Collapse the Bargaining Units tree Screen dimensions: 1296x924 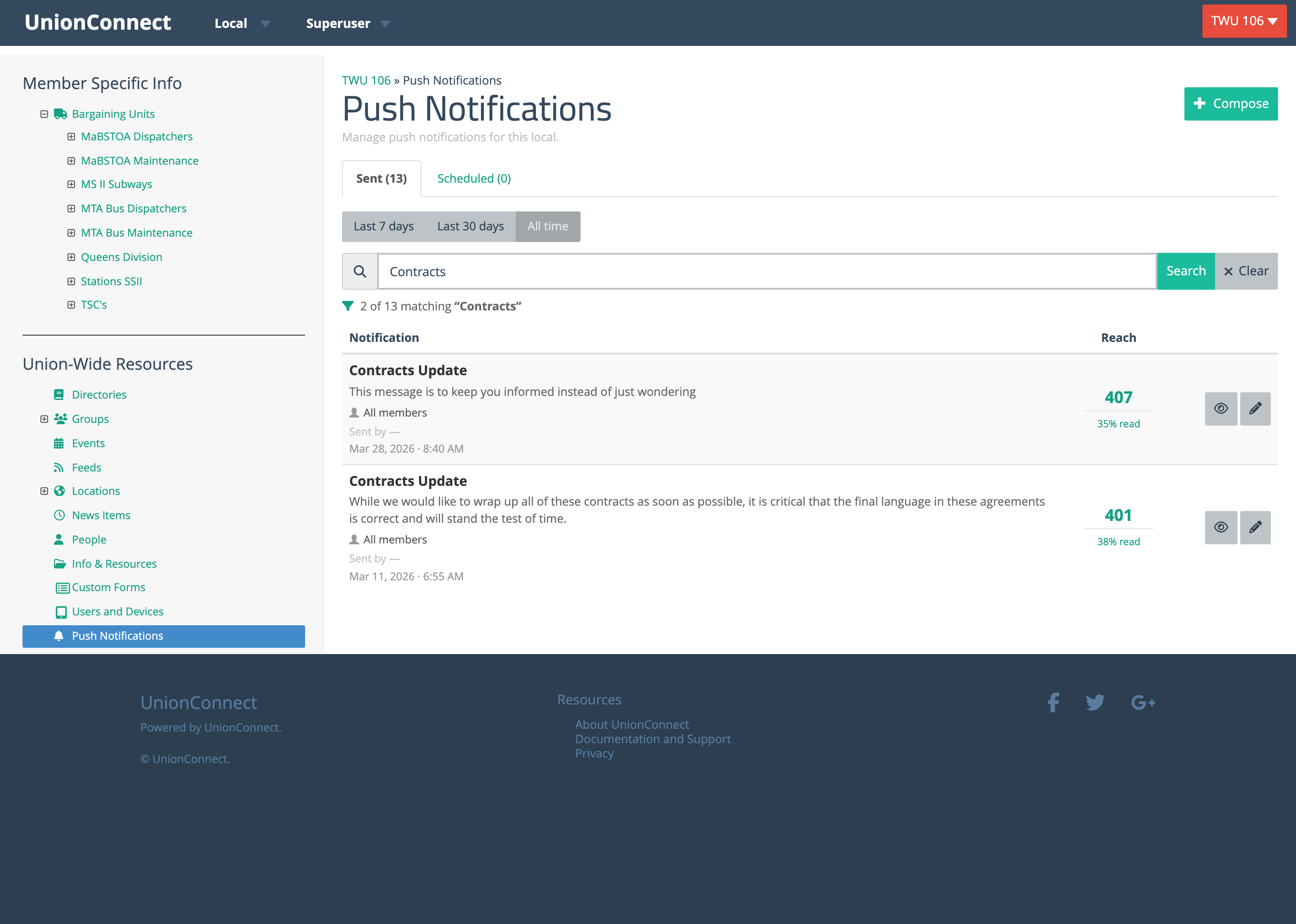pos(44,114)
